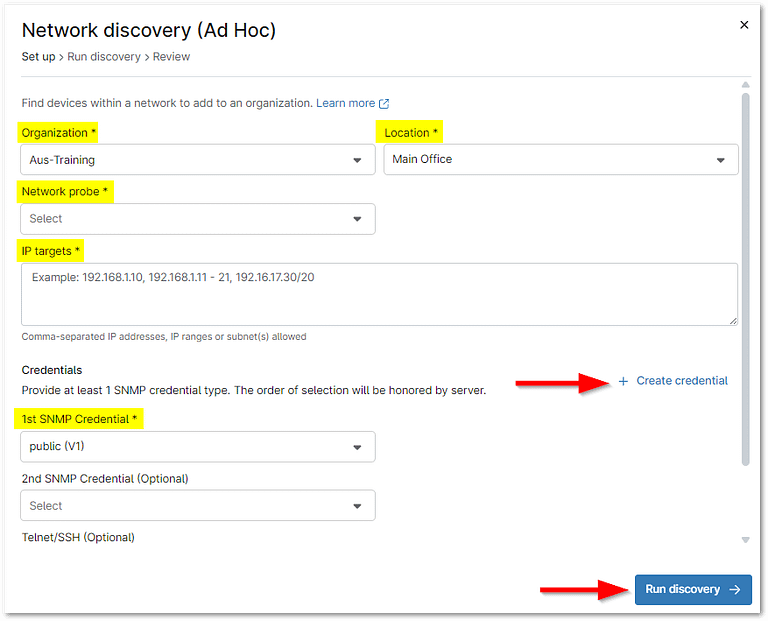Click into the IP targets text area

pos(379,294)
